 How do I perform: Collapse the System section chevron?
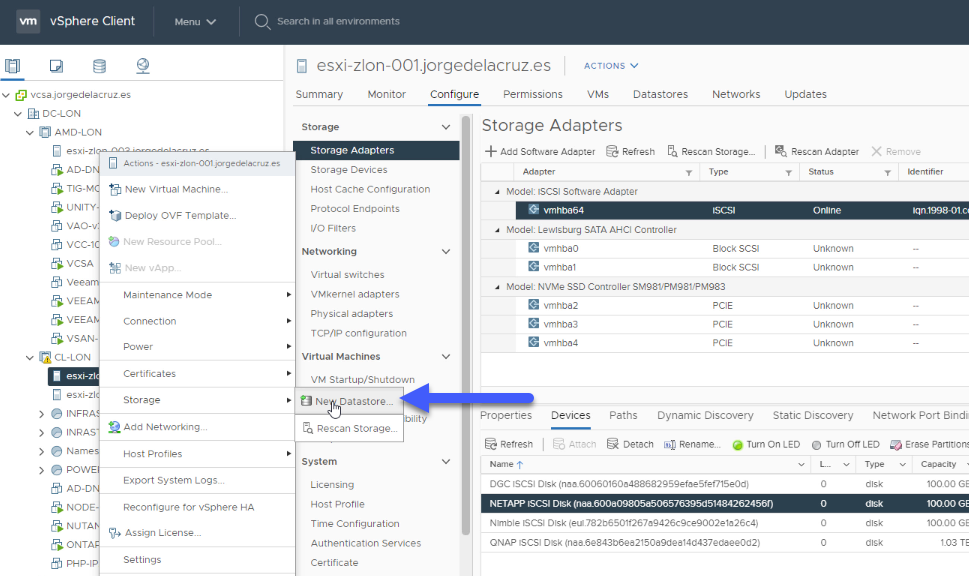(x=446, y=462)
